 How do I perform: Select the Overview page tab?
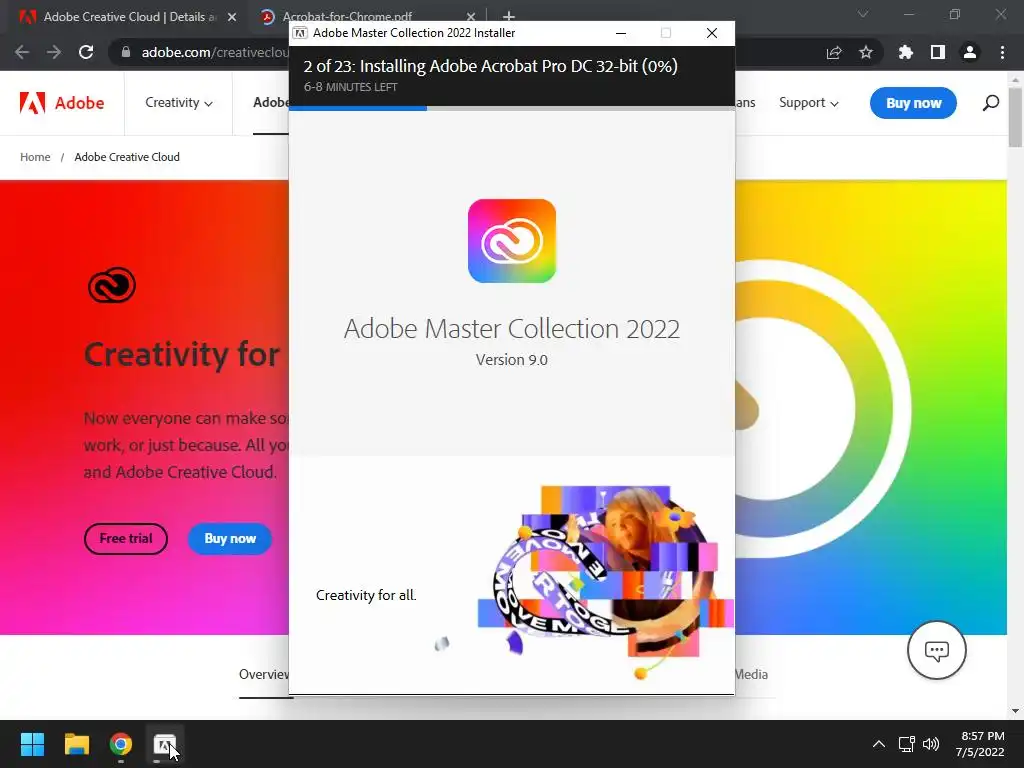264,675
